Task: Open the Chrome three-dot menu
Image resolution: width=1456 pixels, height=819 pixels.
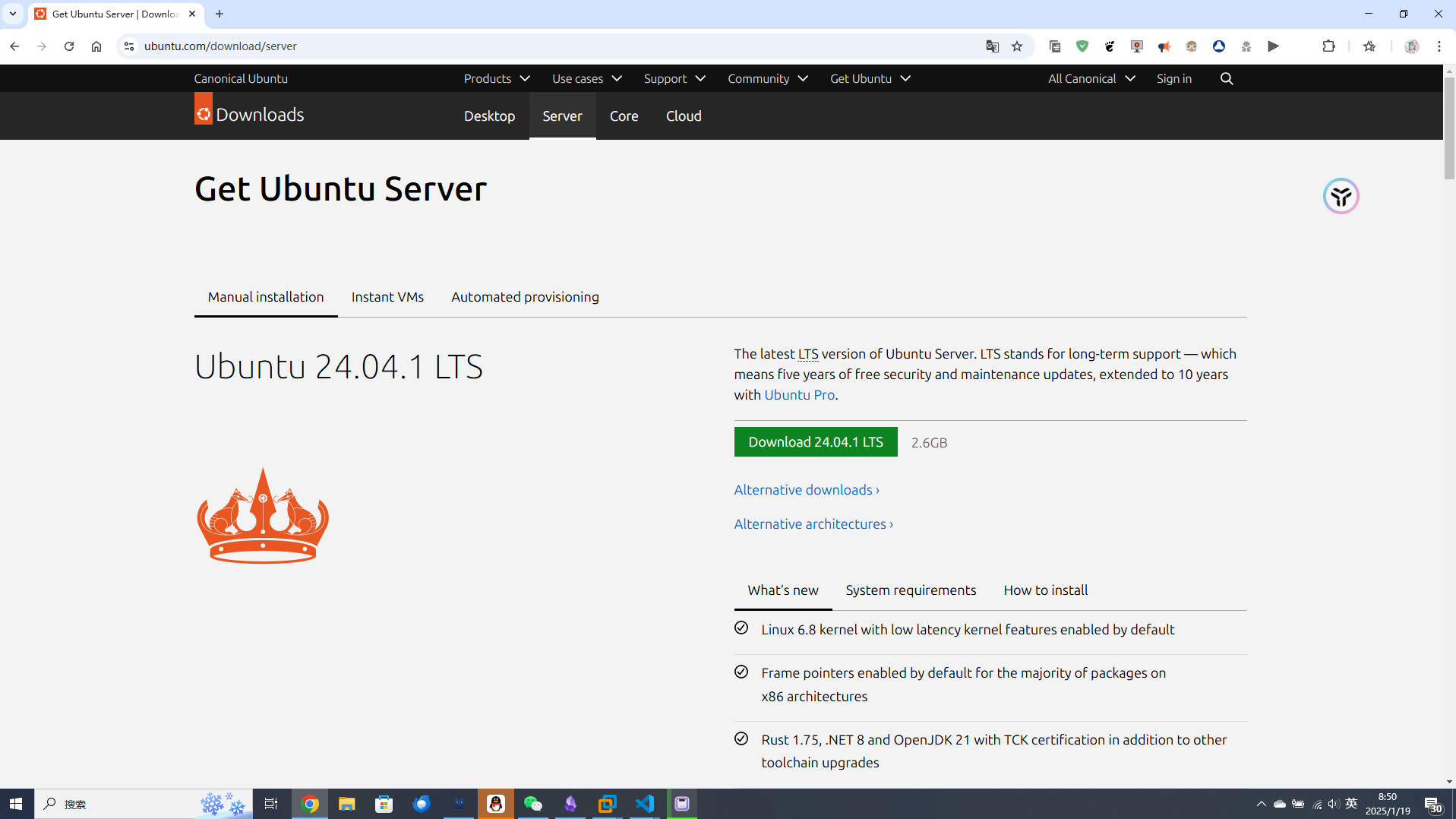Action: coord(1439,46)
